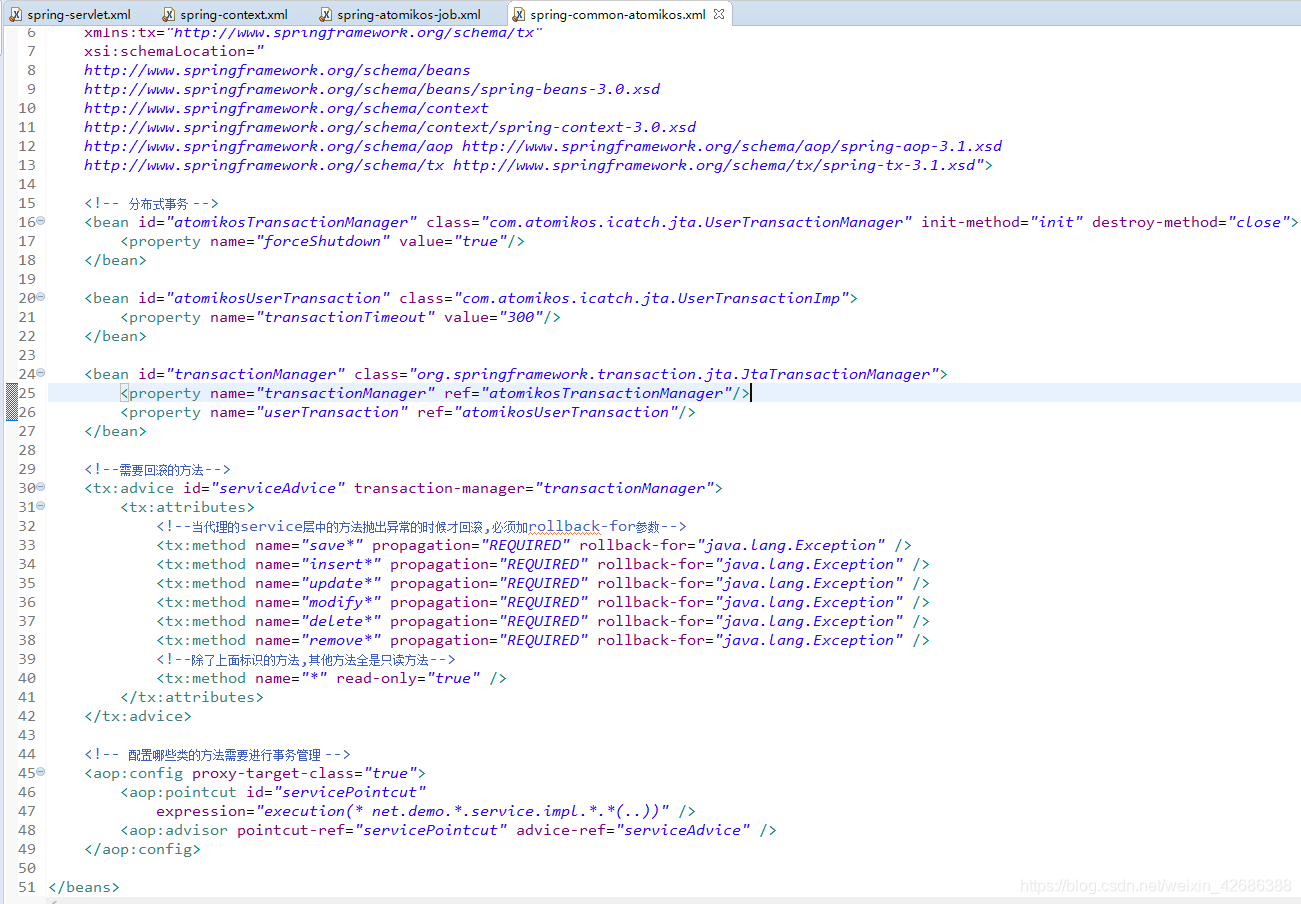The width and height of the screenshot is (1301, 904).
Task: Click the read-only methods comment on line 39
Action: click(x=305, y=659)
